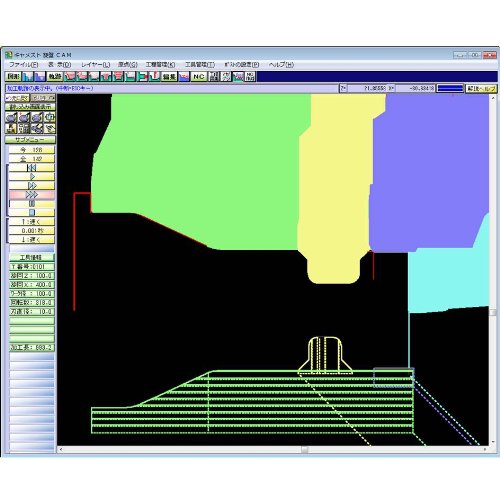Click the サブメニュー button
Image resolution: width=500 pixels, height=500 pixels.
[30, 140]
